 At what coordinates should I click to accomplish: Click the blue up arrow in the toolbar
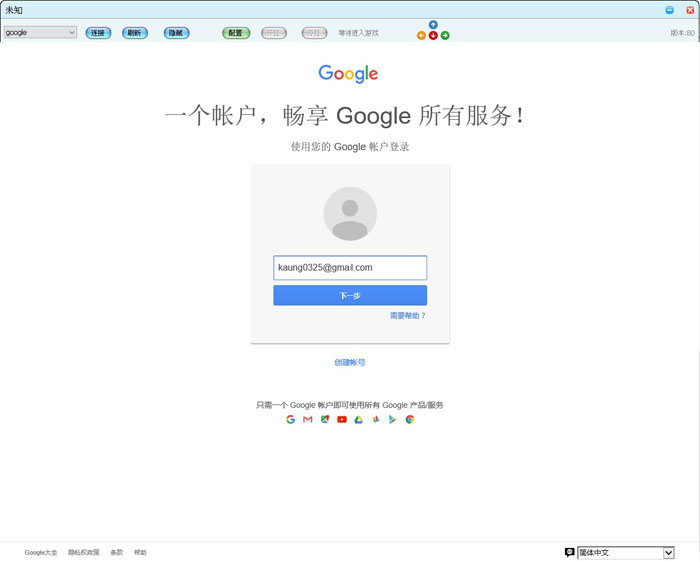433,25
